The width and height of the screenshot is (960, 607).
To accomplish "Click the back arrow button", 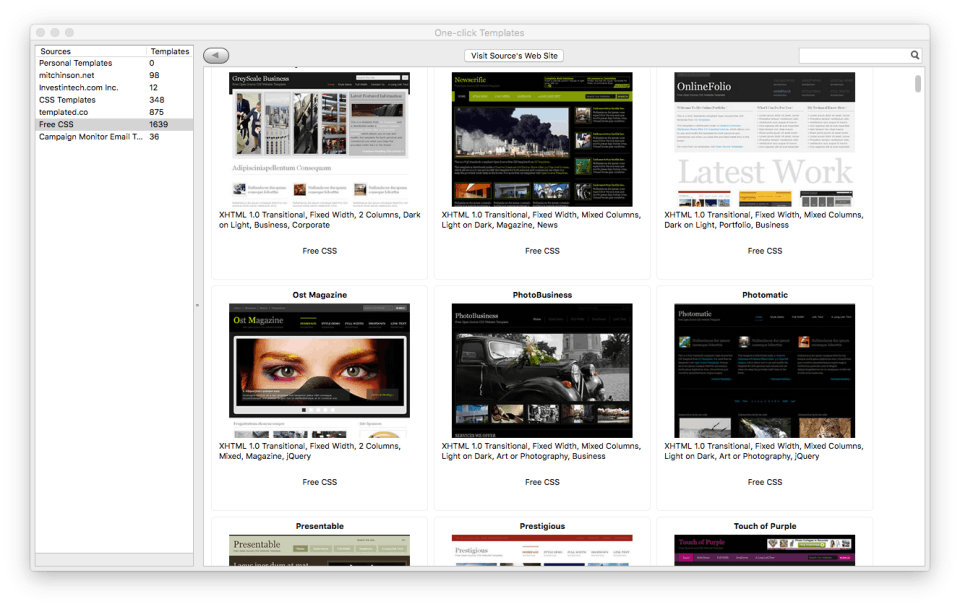I will [216, 56].
